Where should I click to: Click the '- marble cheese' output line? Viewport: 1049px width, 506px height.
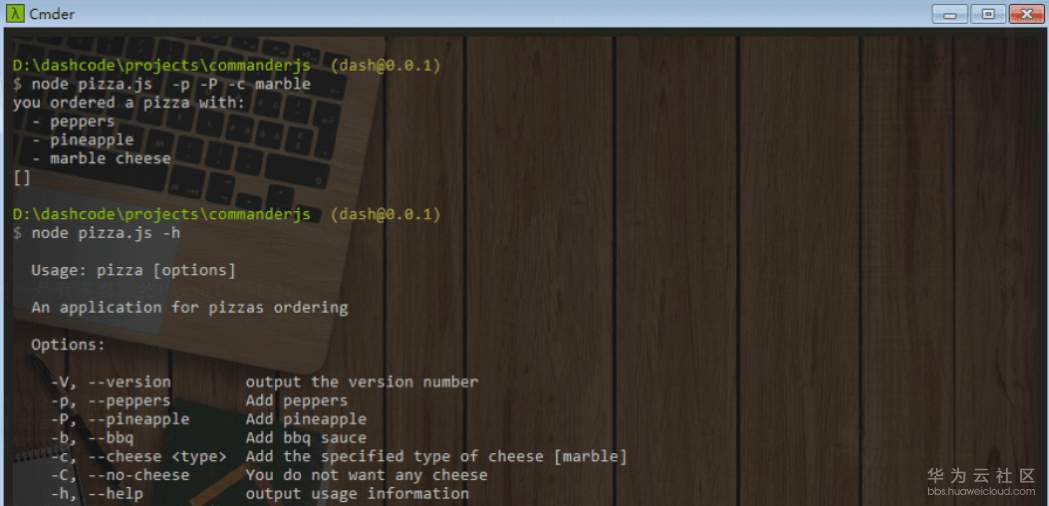pyautogui.click(x=101, y=159)
